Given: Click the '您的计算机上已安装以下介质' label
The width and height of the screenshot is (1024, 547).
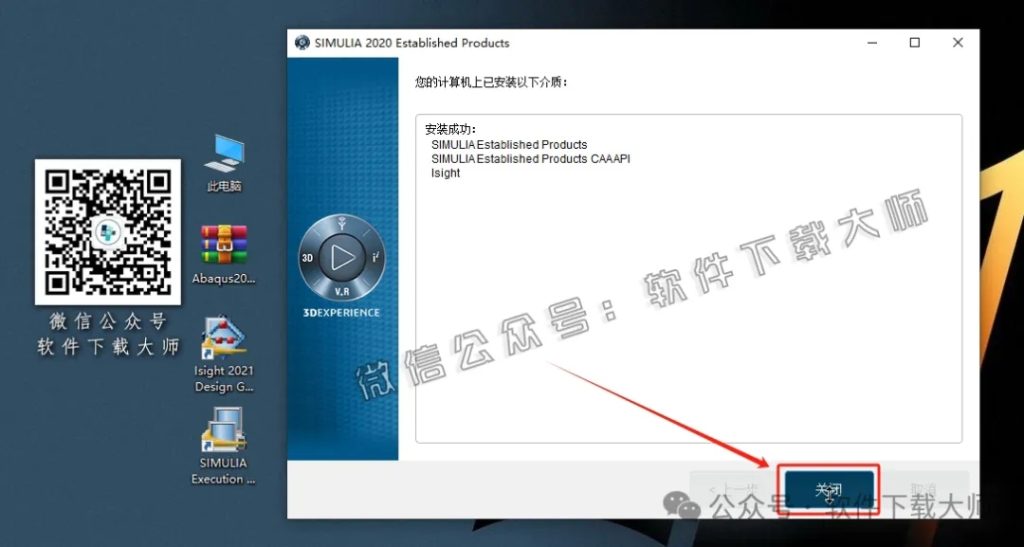Looking at the screenshot, I should coord(491,82).
